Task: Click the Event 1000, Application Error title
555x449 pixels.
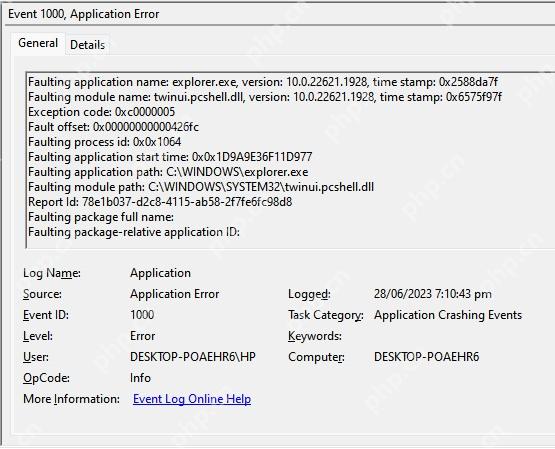Action: click(x=84, y=14)
